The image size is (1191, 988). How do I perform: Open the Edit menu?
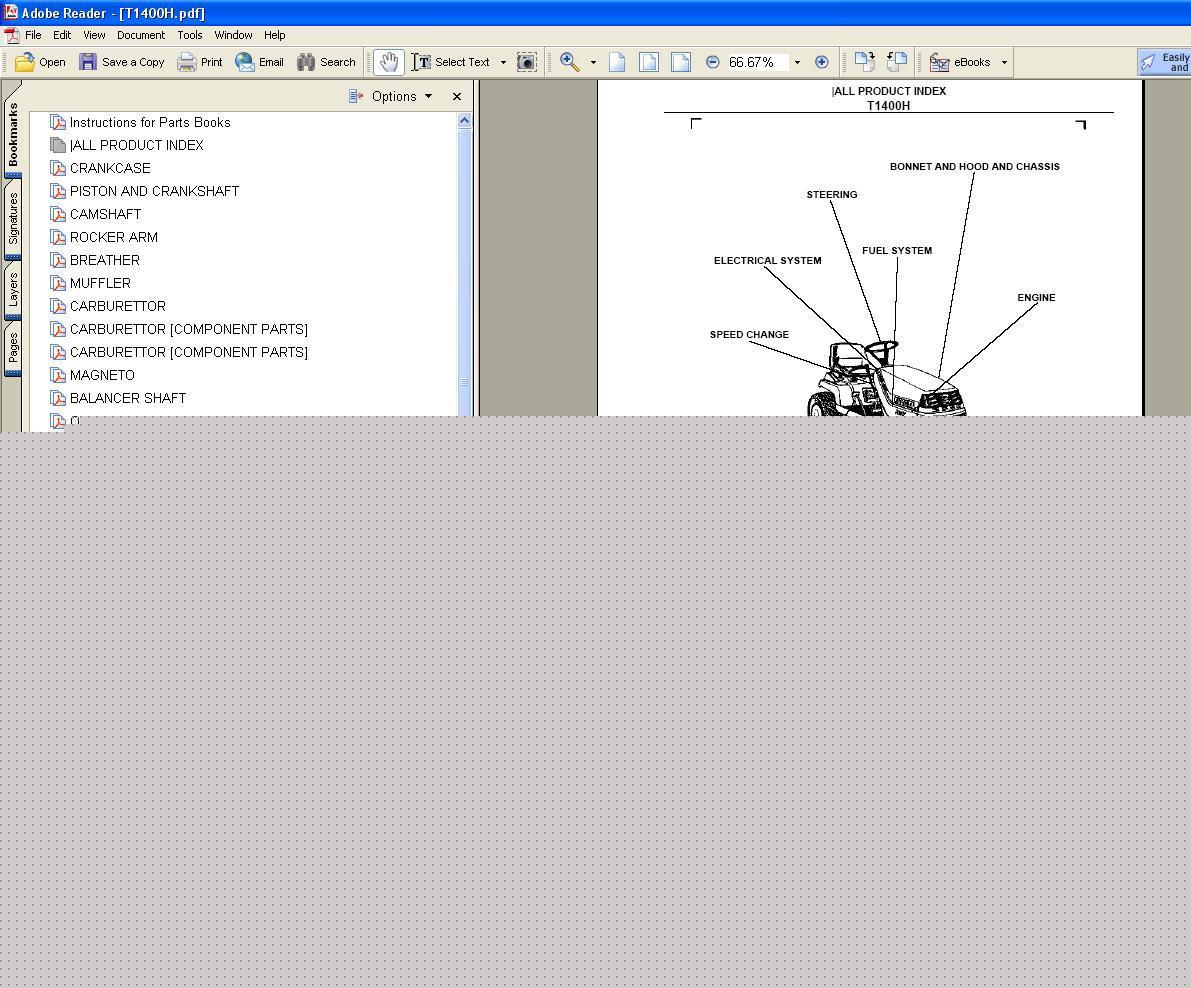62,35
